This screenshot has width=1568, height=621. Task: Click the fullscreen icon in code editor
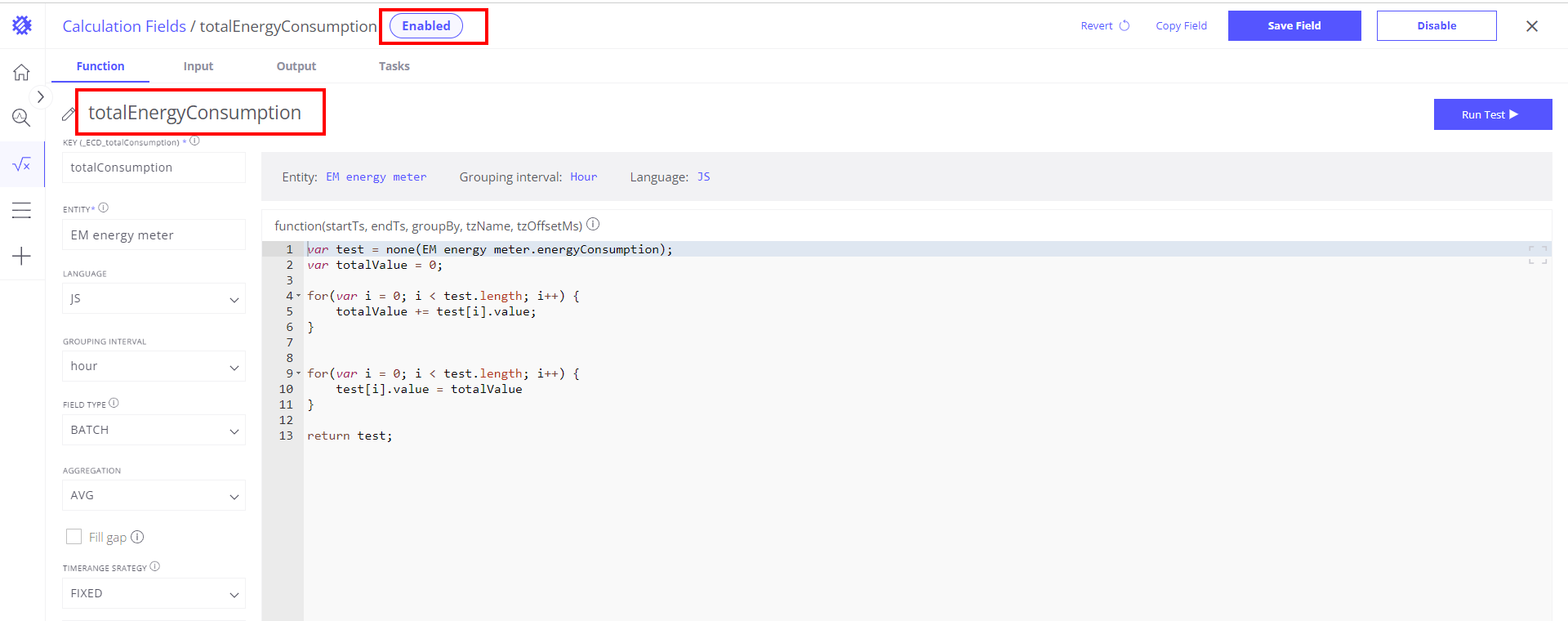point(1537,255)
